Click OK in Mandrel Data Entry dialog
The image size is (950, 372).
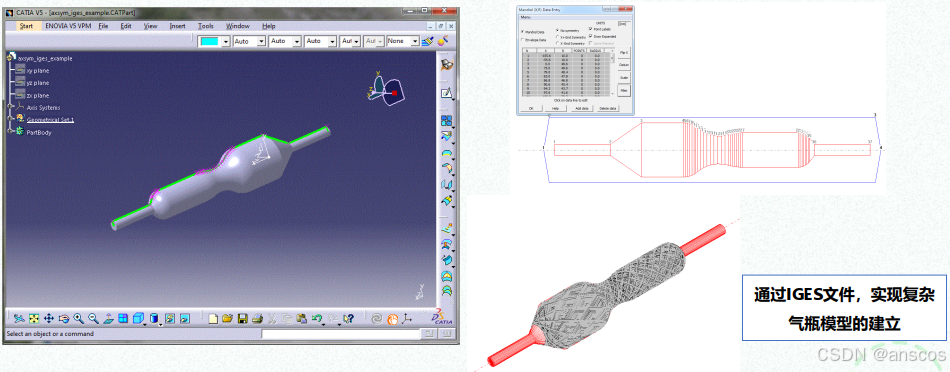(x=531, y=108)
